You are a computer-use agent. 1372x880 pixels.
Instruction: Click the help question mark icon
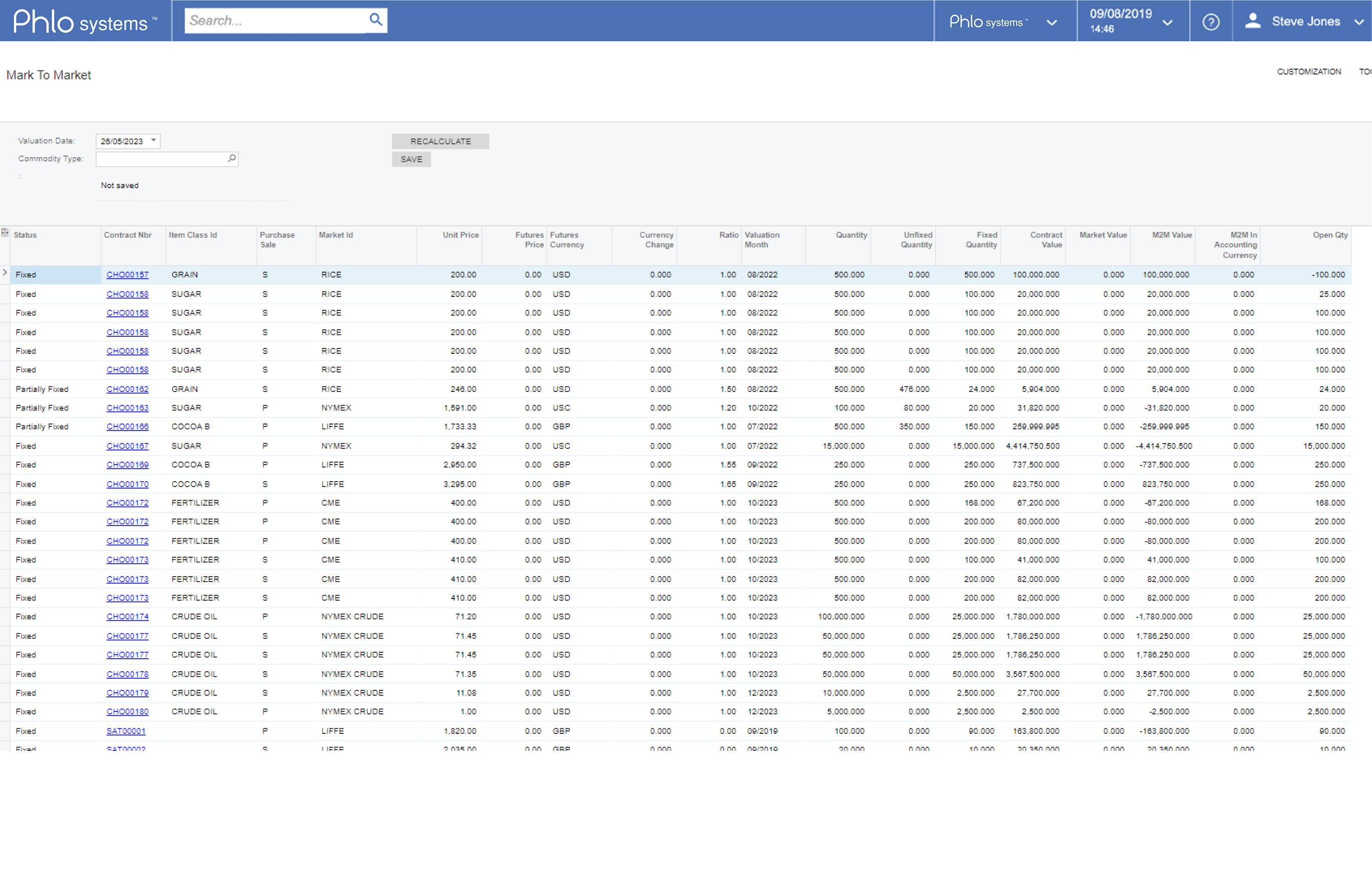(1211, 20)
